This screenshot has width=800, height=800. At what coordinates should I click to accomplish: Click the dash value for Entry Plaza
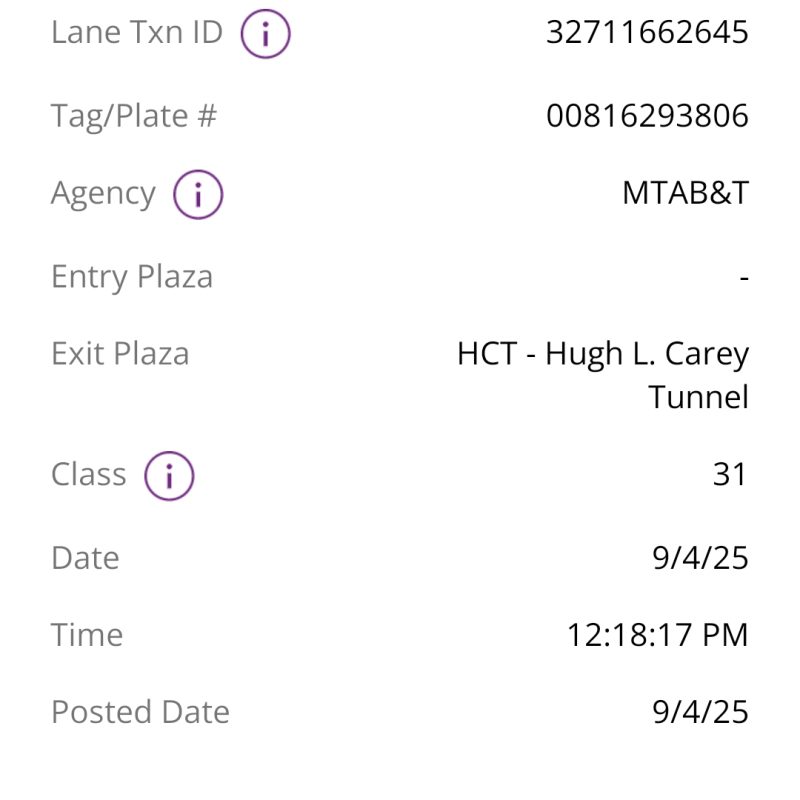(743, 277)
